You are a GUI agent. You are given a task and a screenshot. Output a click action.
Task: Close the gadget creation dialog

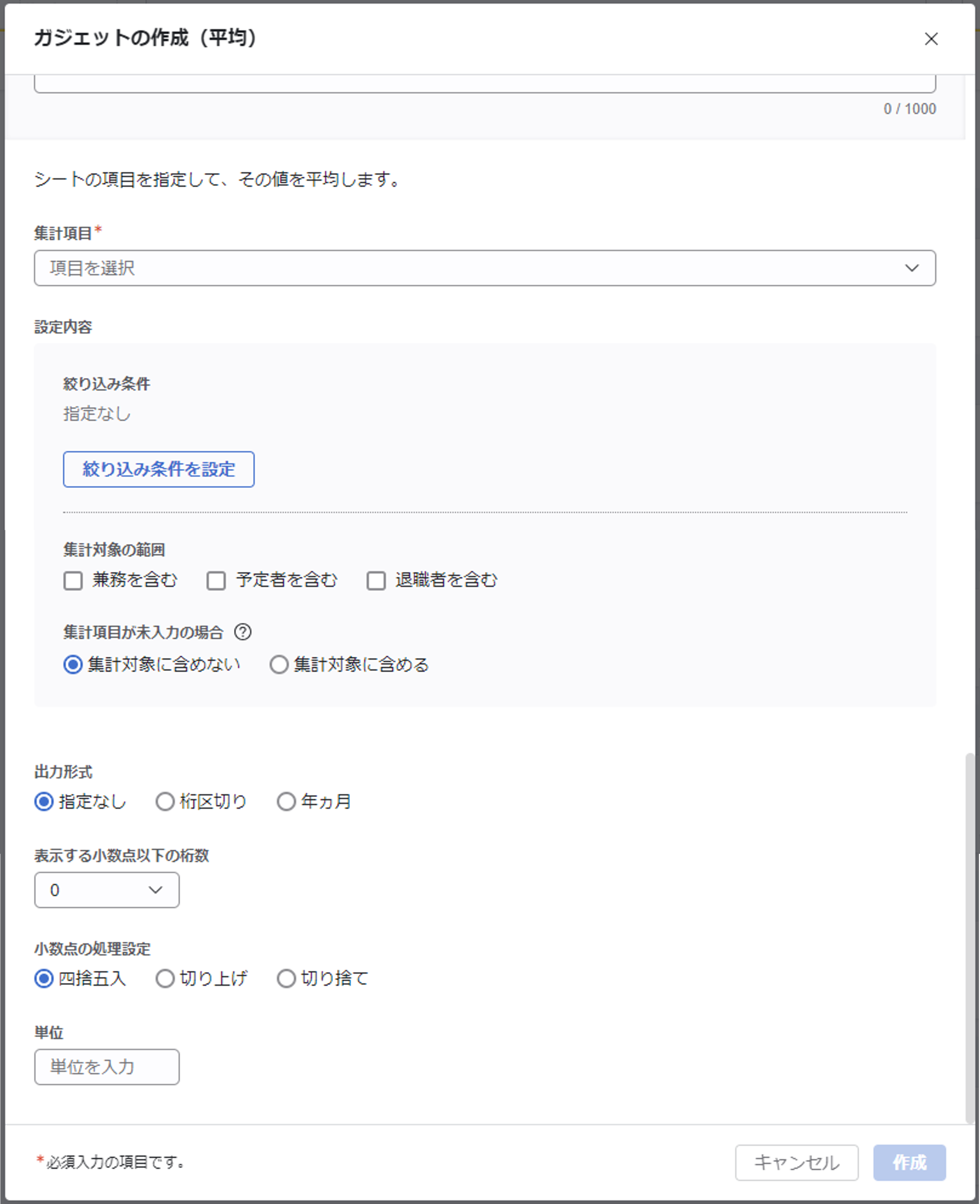[931, 39]
